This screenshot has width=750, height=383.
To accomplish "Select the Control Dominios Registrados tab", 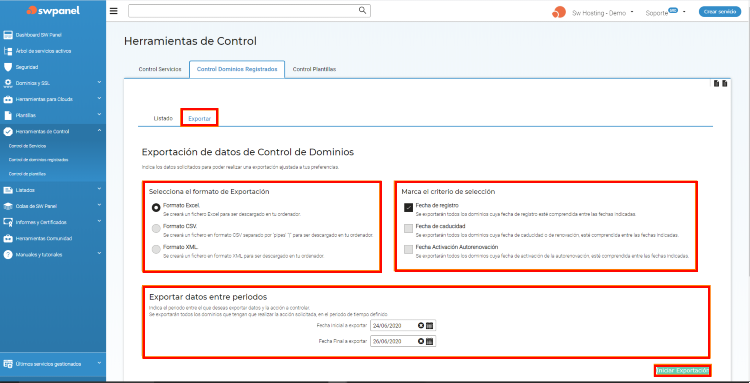I will click(x=237, y=69).
